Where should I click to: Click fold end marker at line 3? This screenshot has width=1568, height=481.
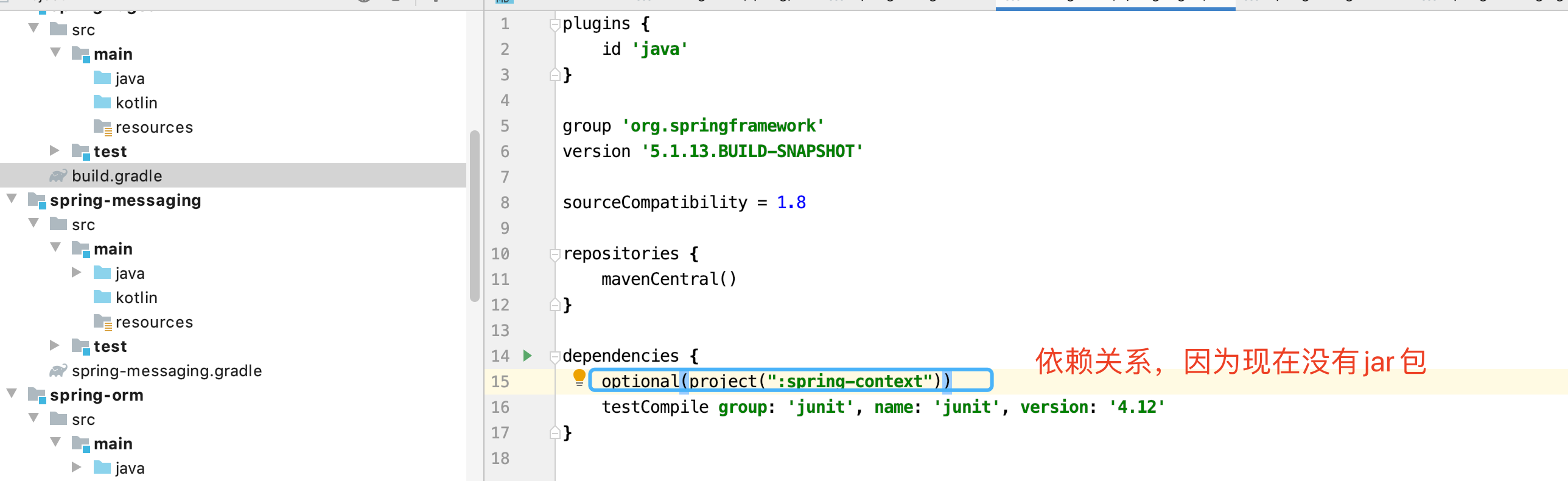point(555,74)
